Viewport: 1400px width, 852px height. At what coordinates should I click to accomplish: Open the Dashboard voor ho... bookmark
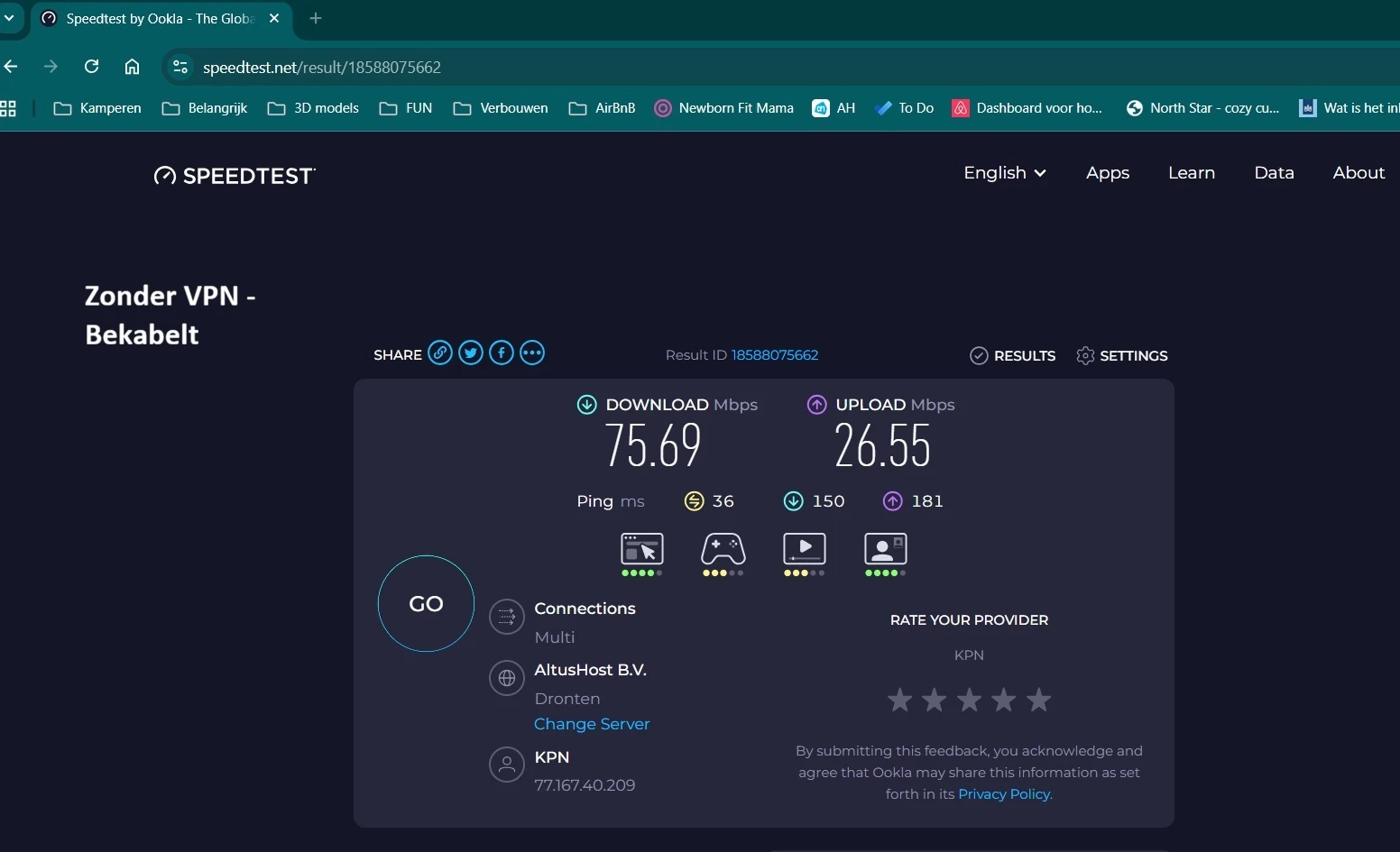click(1027, 108)
